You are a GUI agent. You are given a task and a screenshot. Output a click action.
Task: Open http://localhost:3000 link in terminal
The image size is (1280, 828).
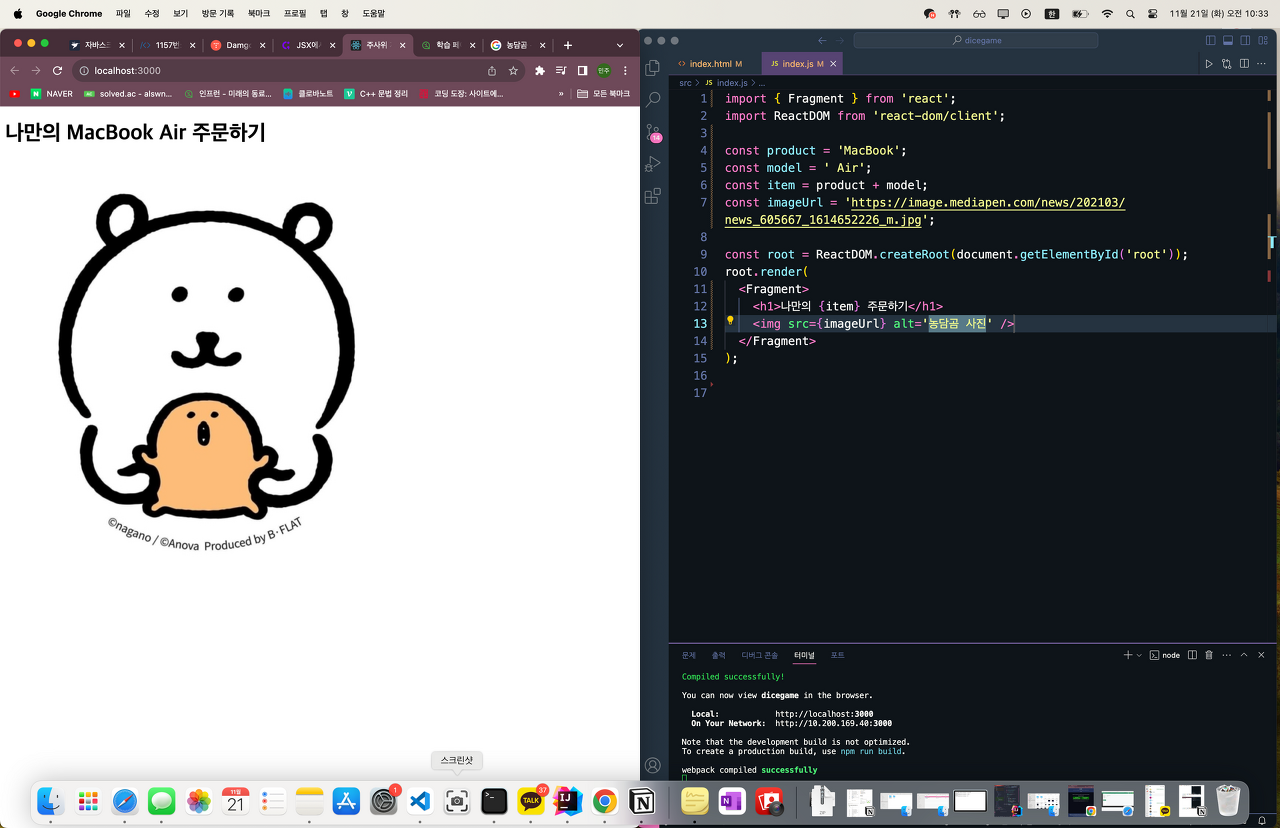click(824, 714)
